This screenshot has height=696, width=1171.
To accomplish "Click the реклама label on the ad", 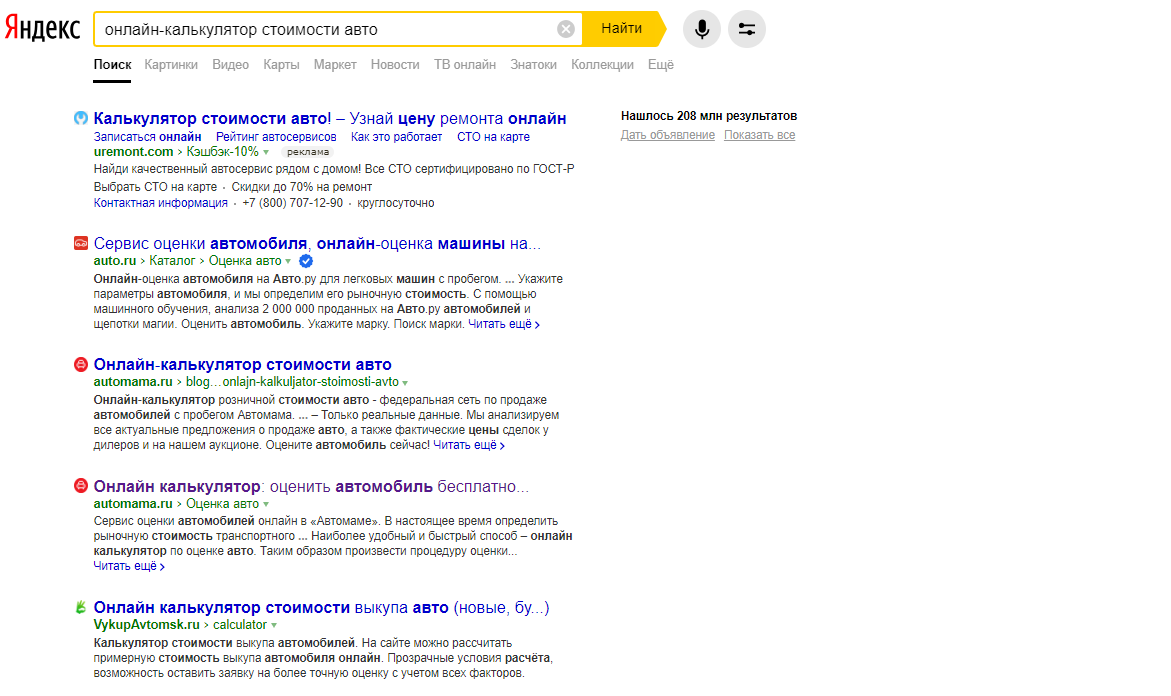I will click(308, 152).
